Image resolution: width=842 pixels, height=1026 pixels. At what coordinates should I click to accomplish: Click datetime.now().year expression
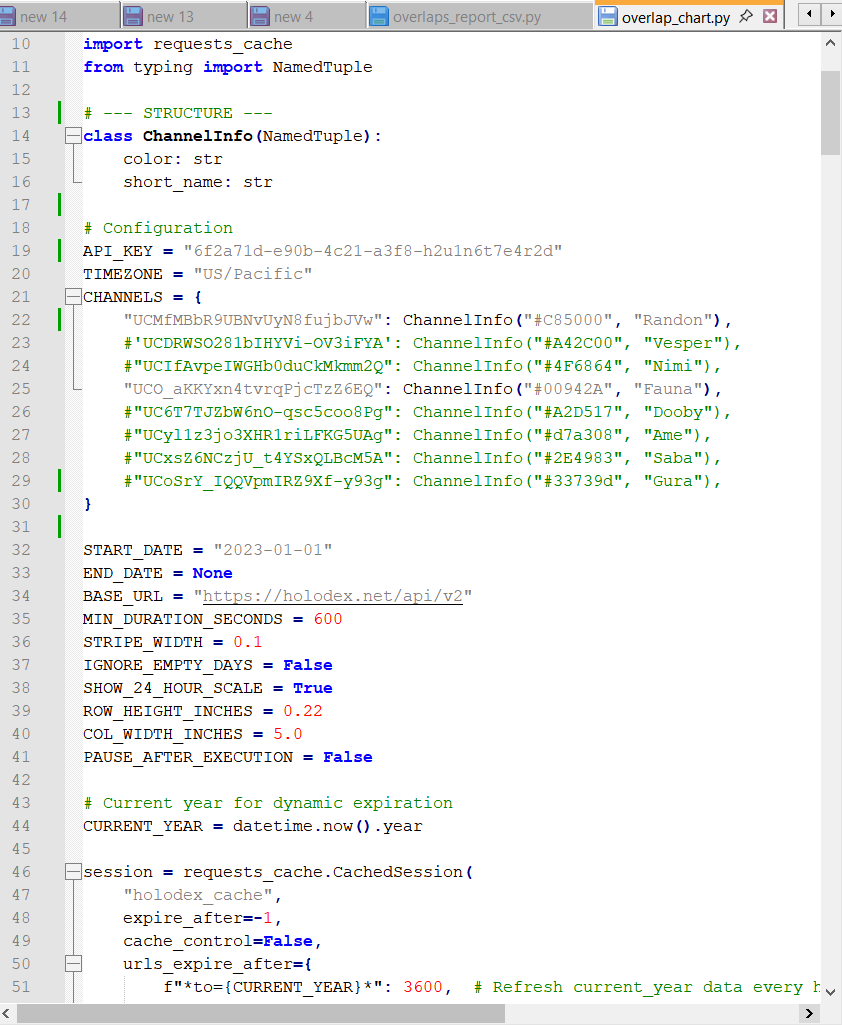coord(328,826)
